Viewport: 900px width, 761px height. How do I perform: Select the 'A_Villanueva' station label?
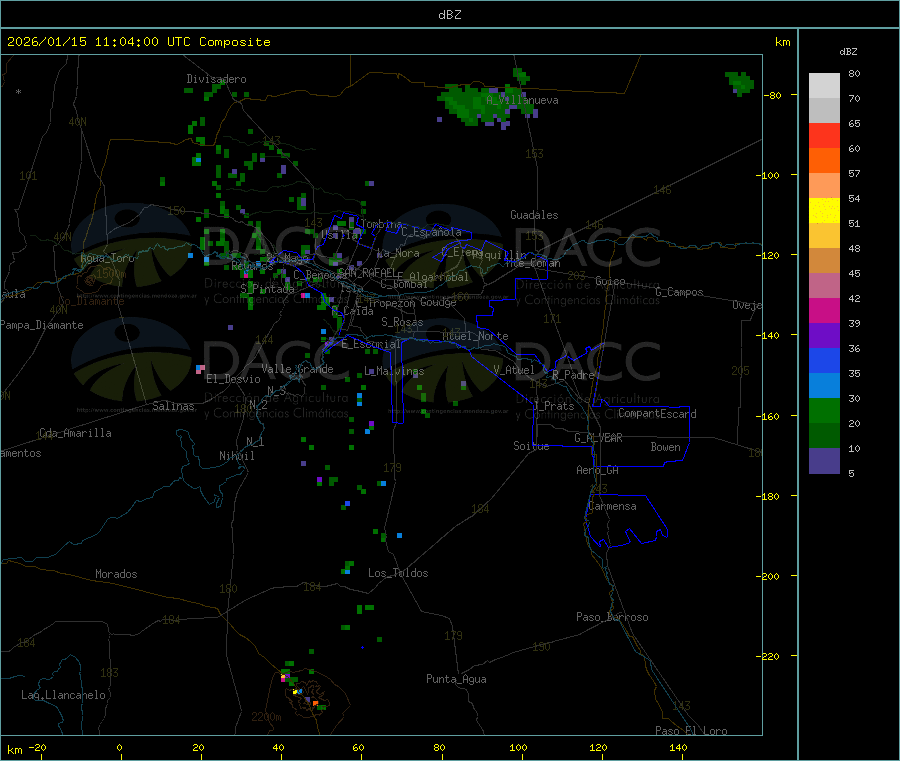(522, 100)
